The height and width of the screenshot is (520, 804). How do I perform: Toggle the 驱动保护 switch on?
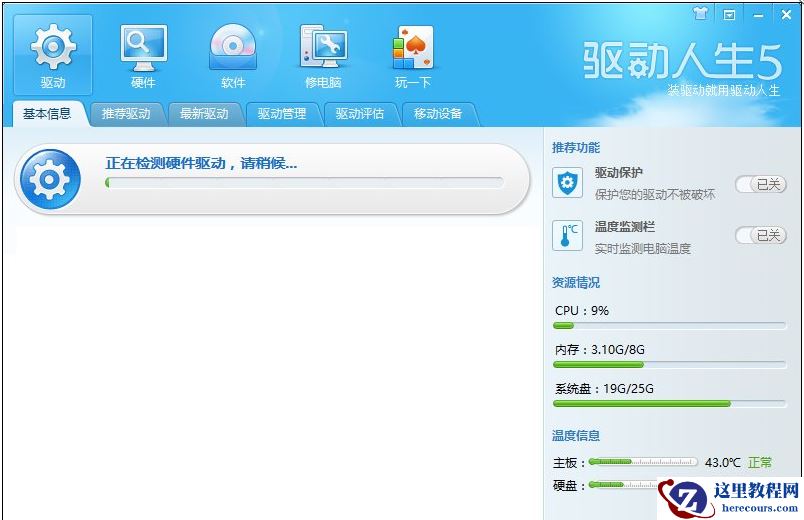point(761,184)
